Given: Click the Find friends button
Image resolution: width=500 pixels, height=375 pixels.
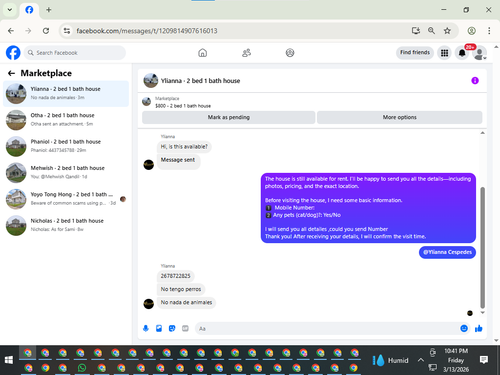Looking at the screenshot, I should coord(415,52).
